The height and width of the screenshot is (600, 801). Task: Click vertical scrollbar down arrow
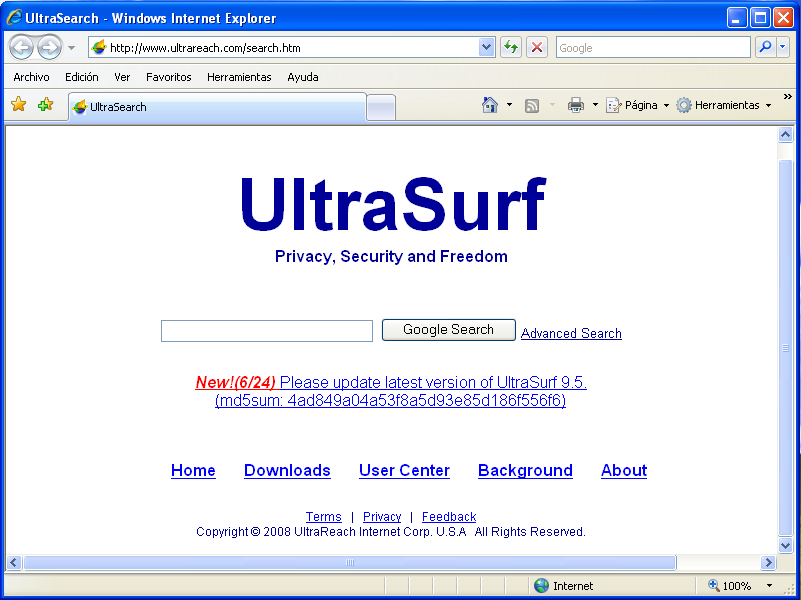tap(786, 545)
